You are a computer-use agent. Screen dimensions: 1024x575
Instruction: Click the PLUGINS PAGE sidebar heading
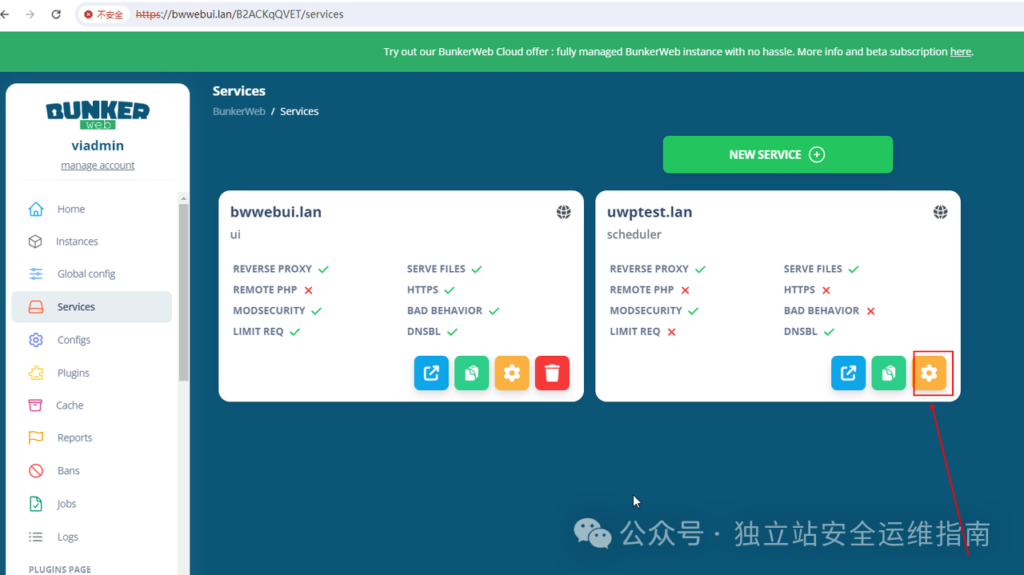pos(59,569)
